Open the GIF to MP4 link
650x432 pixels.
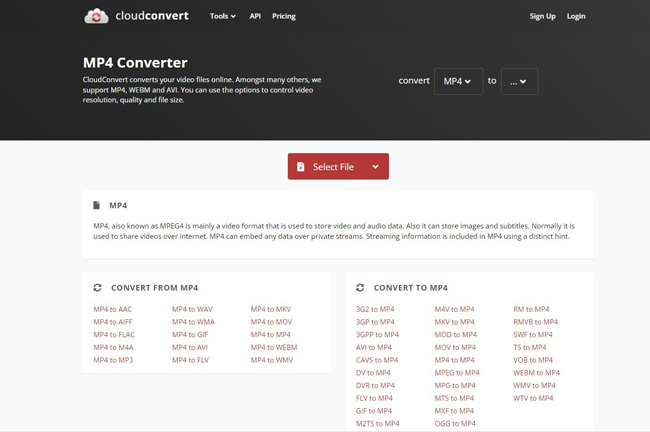pyautogui.click(x=374, y=411)
